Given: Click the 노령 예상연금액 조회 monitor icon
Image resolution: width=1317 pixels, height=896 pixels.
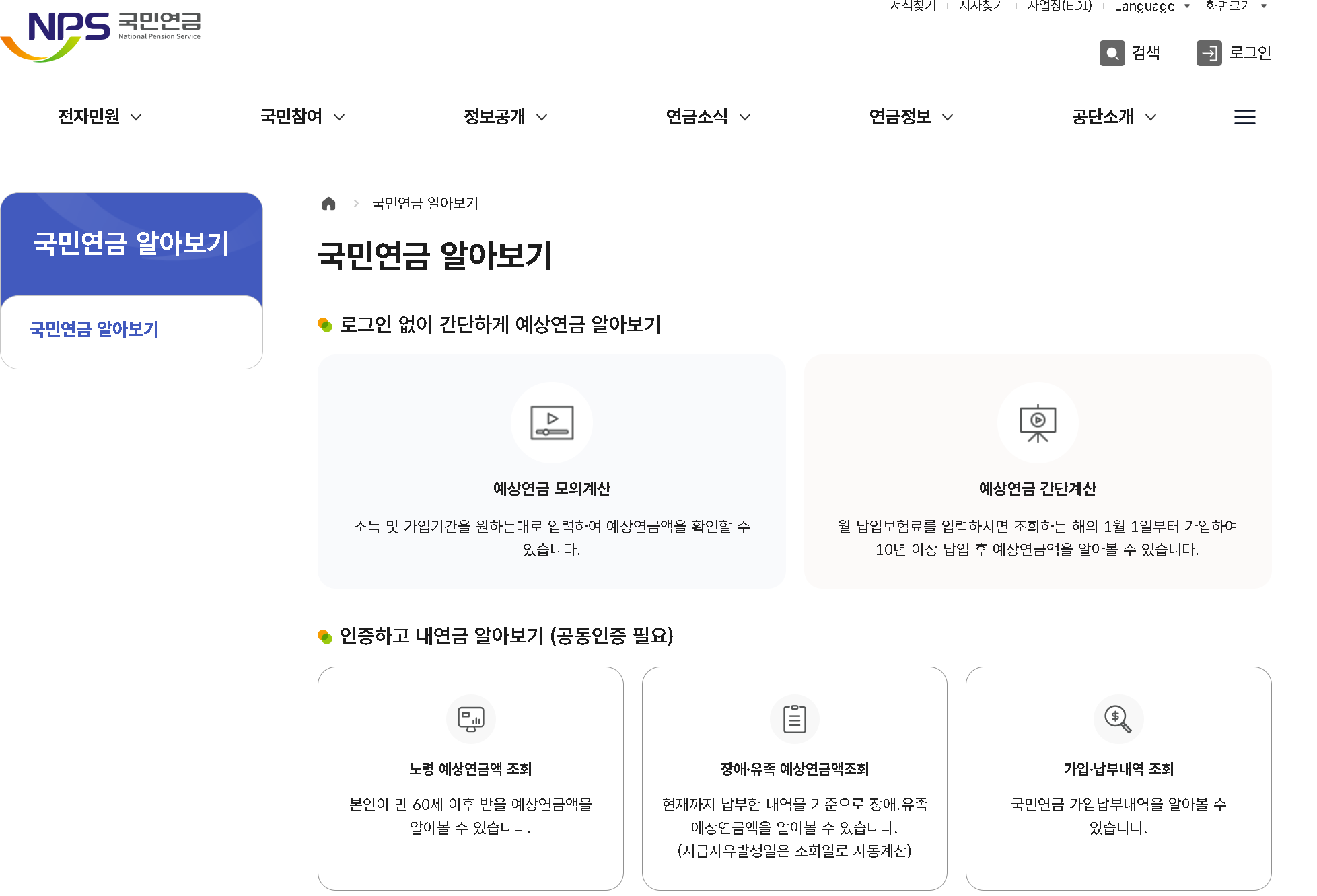Looking at the screenshot, I should (x=470, y=718).
